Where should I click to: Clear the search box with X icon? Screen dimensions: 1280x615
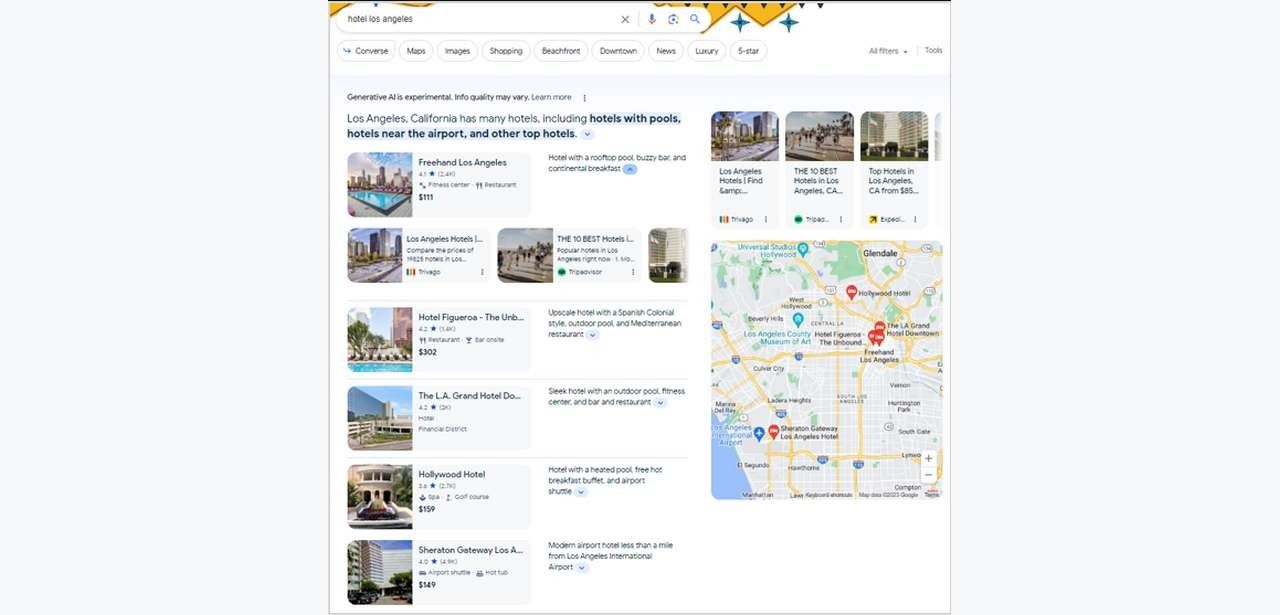[x=625, y=19]
